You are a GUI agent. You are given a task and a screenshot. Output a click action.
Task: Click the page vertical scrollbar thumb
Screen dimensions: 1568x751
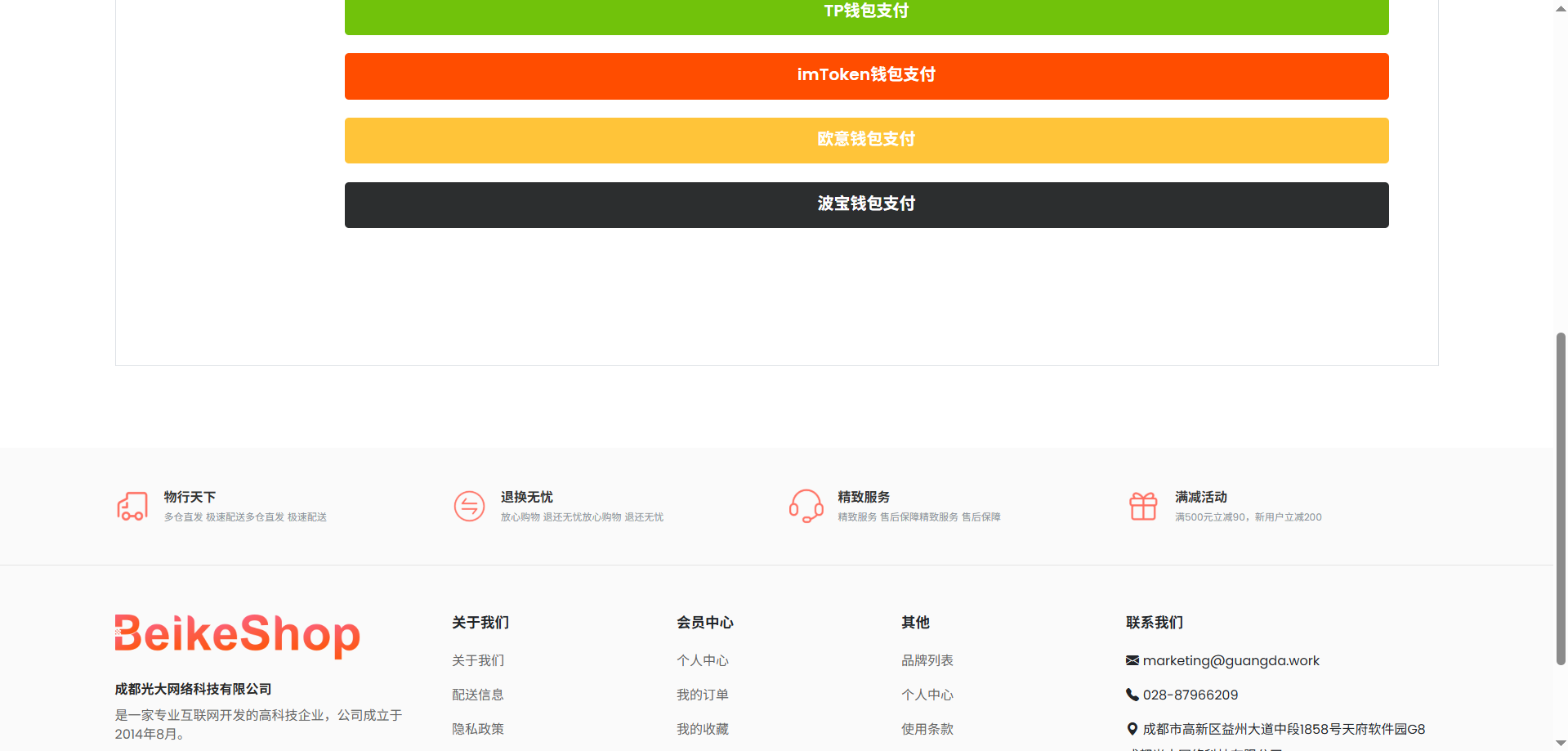pos(1561,498)
